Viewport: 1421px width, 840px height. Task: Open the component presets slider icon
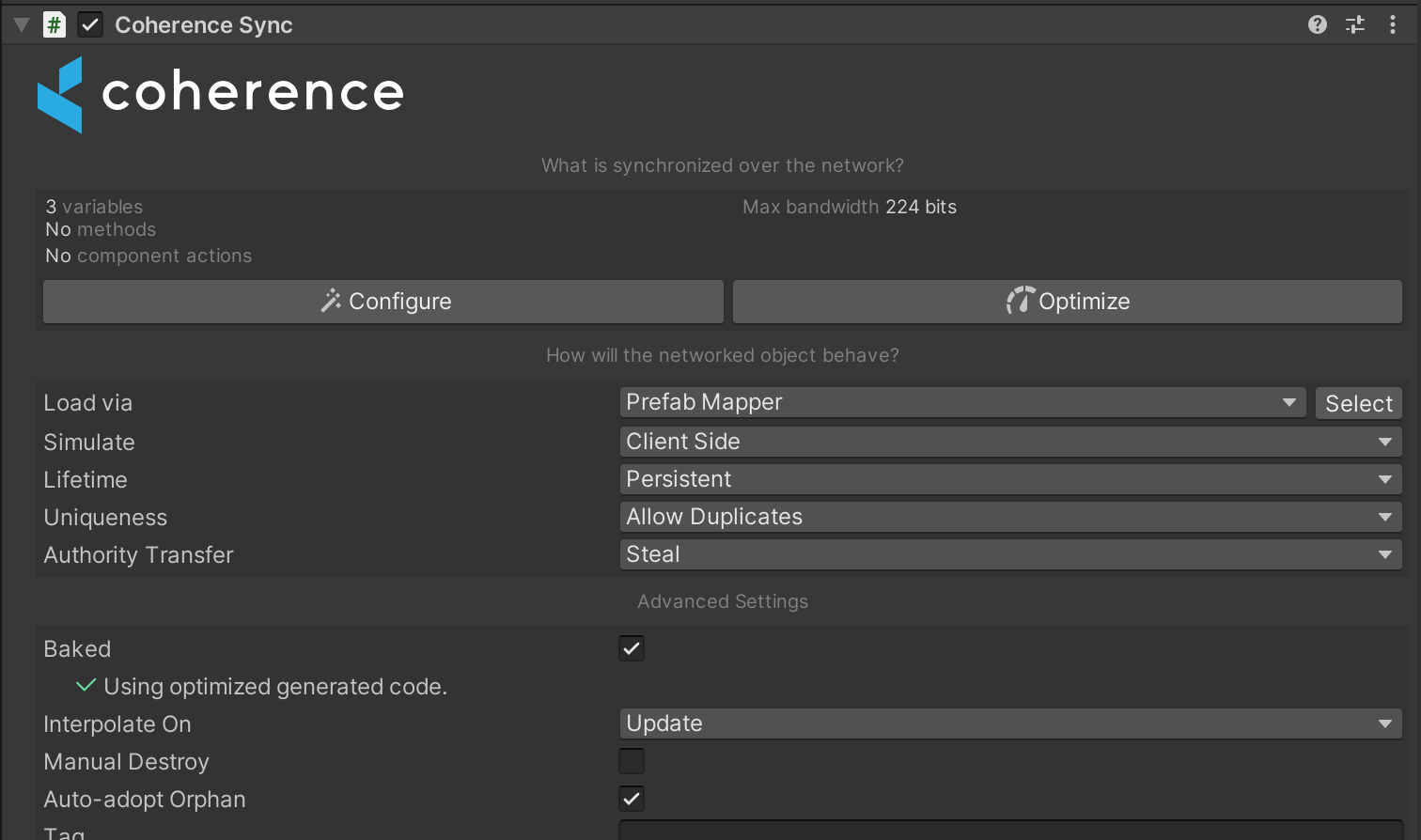pyautogui.click(x=1354, y=24)
